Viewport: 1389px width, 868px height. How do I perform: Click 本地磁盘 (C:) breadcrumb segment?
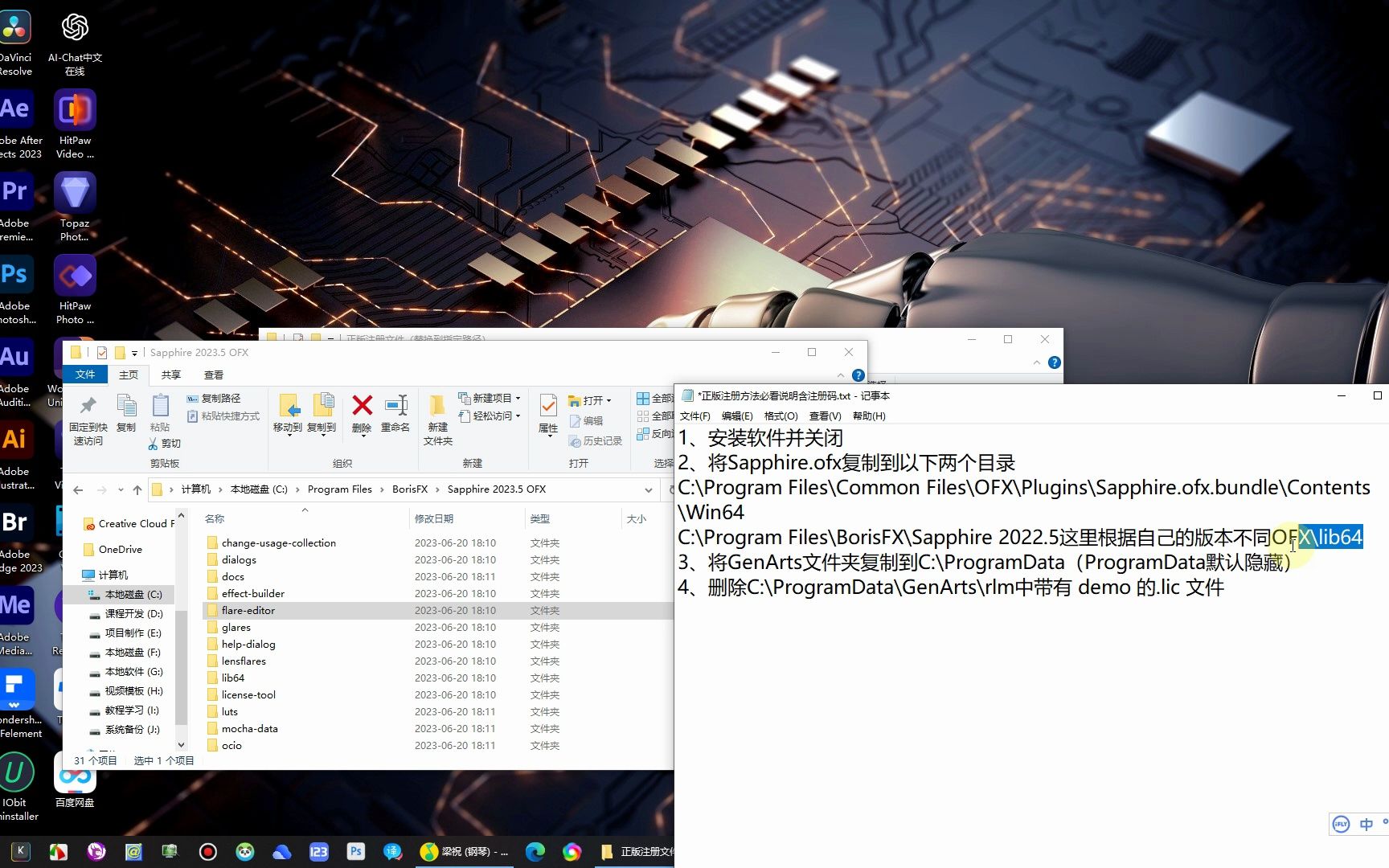[x=259, y=489]
